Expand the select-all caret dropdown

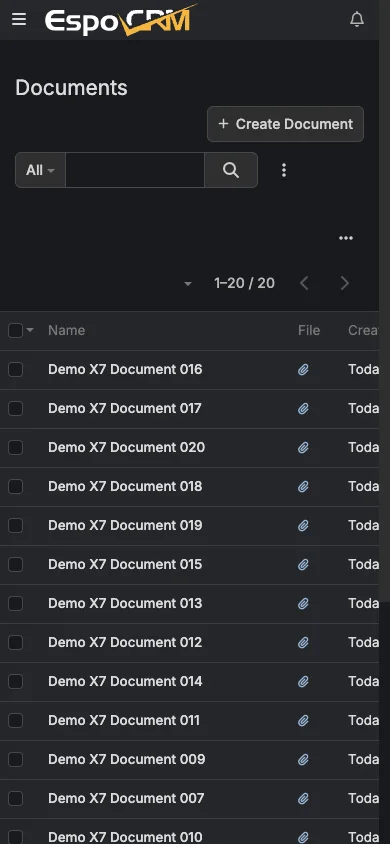pos(30,330)
